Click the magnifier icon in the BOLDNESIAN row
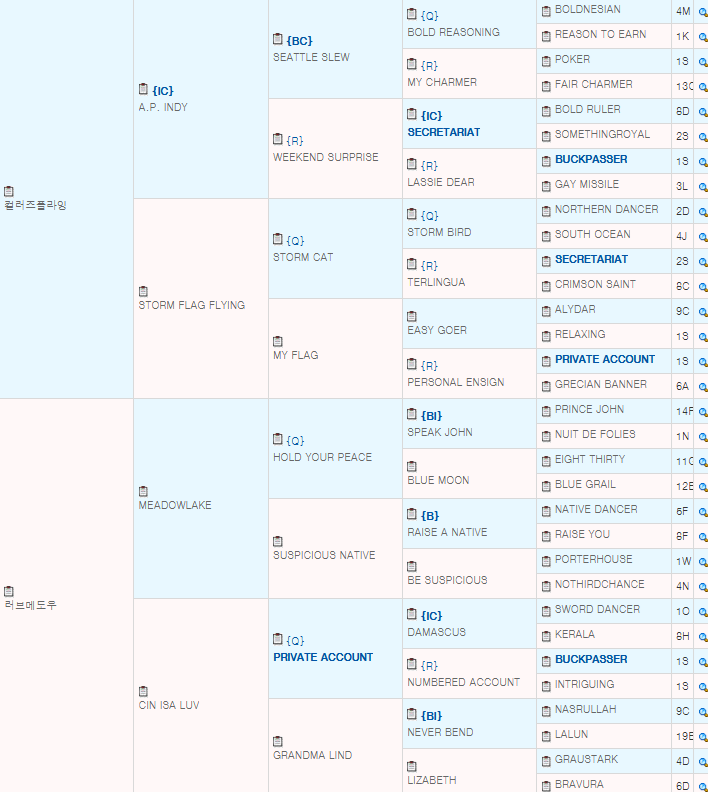Screen dimensions: 708x792 click(x=702, y=12)
